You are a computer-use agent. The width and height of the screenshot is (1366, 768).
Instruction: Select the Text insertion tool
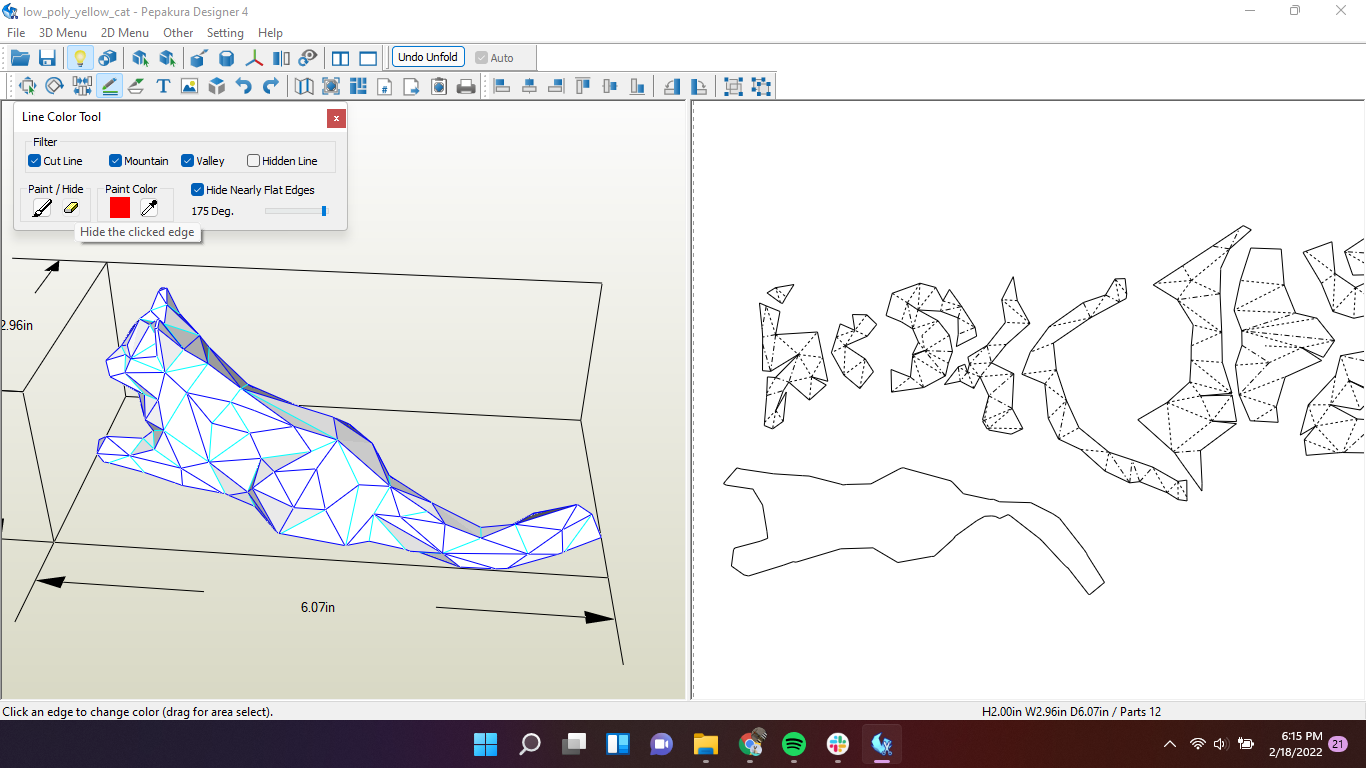(163, 86)
